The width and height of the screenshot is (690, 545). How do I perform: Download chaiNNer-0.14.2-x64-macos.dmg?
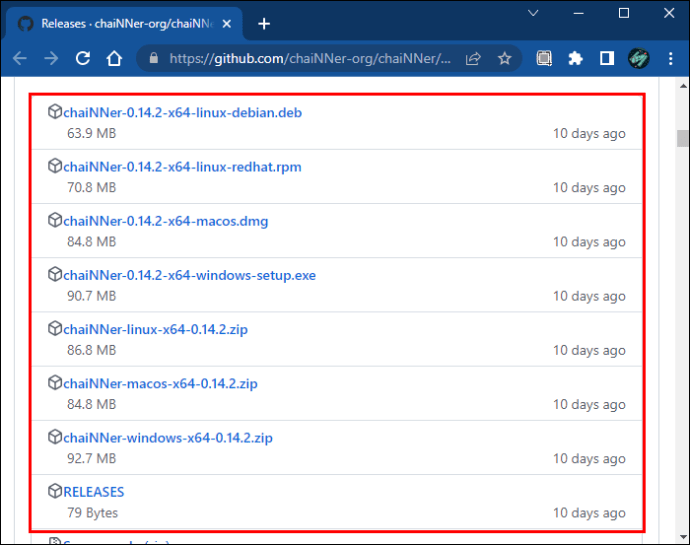(165, 221)
